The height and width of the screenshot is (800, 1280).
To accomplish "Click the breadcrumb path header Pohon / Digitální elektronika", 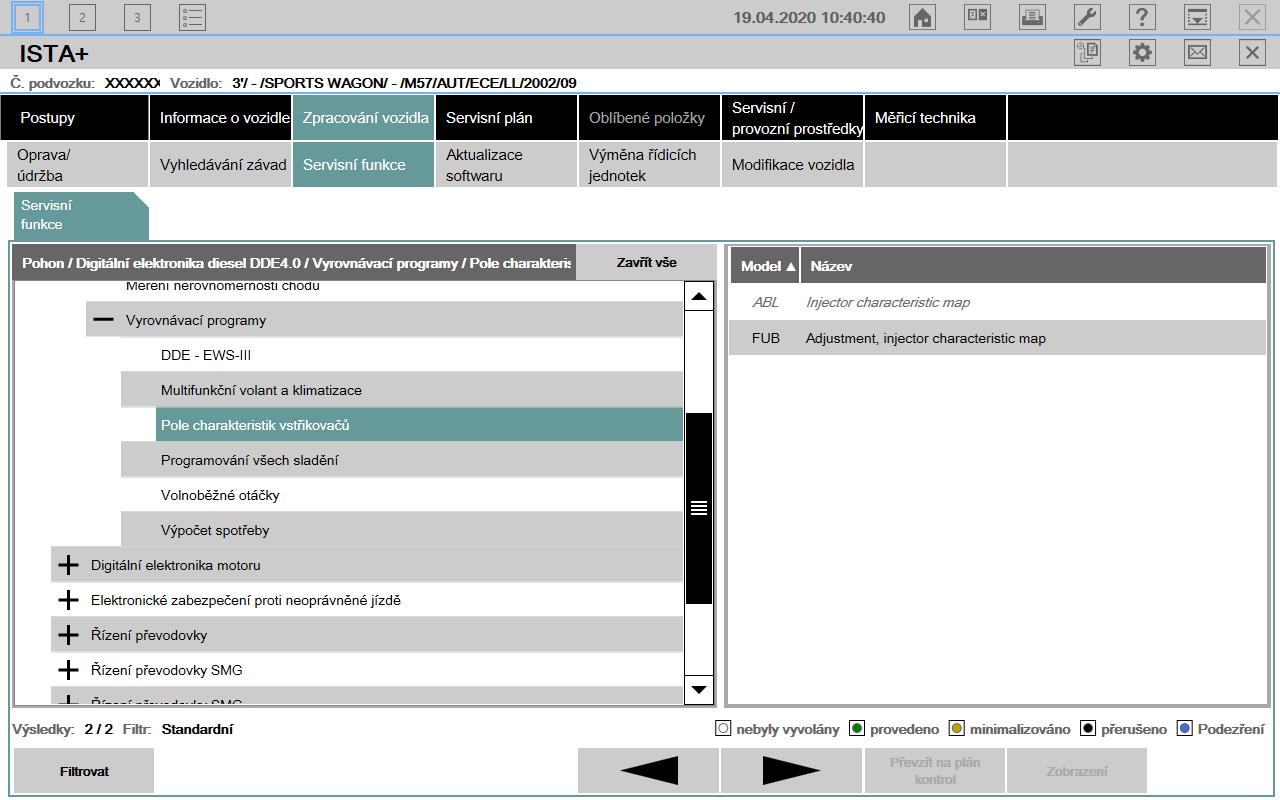I will [295, 263].
